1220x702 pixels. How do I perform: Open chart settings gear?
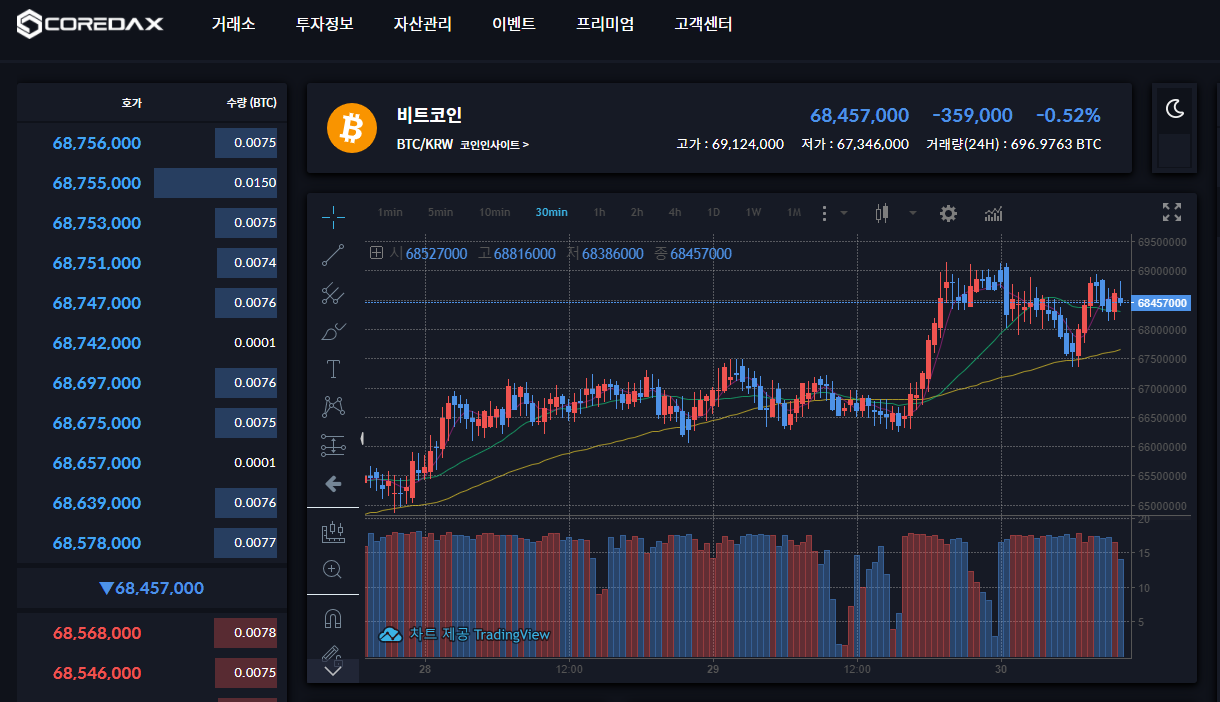[948, 213]
